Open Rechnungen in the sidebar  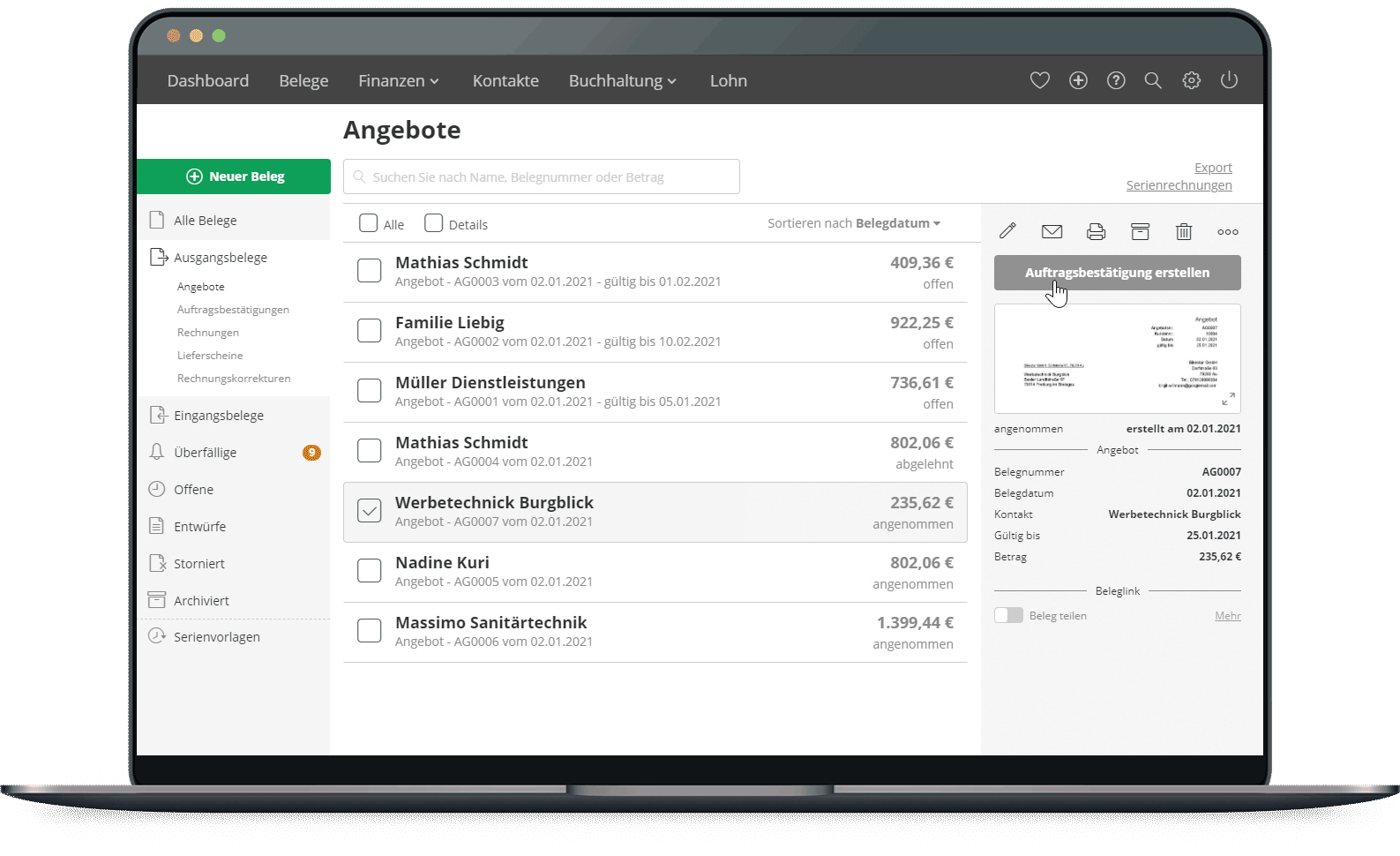point(208,333)
